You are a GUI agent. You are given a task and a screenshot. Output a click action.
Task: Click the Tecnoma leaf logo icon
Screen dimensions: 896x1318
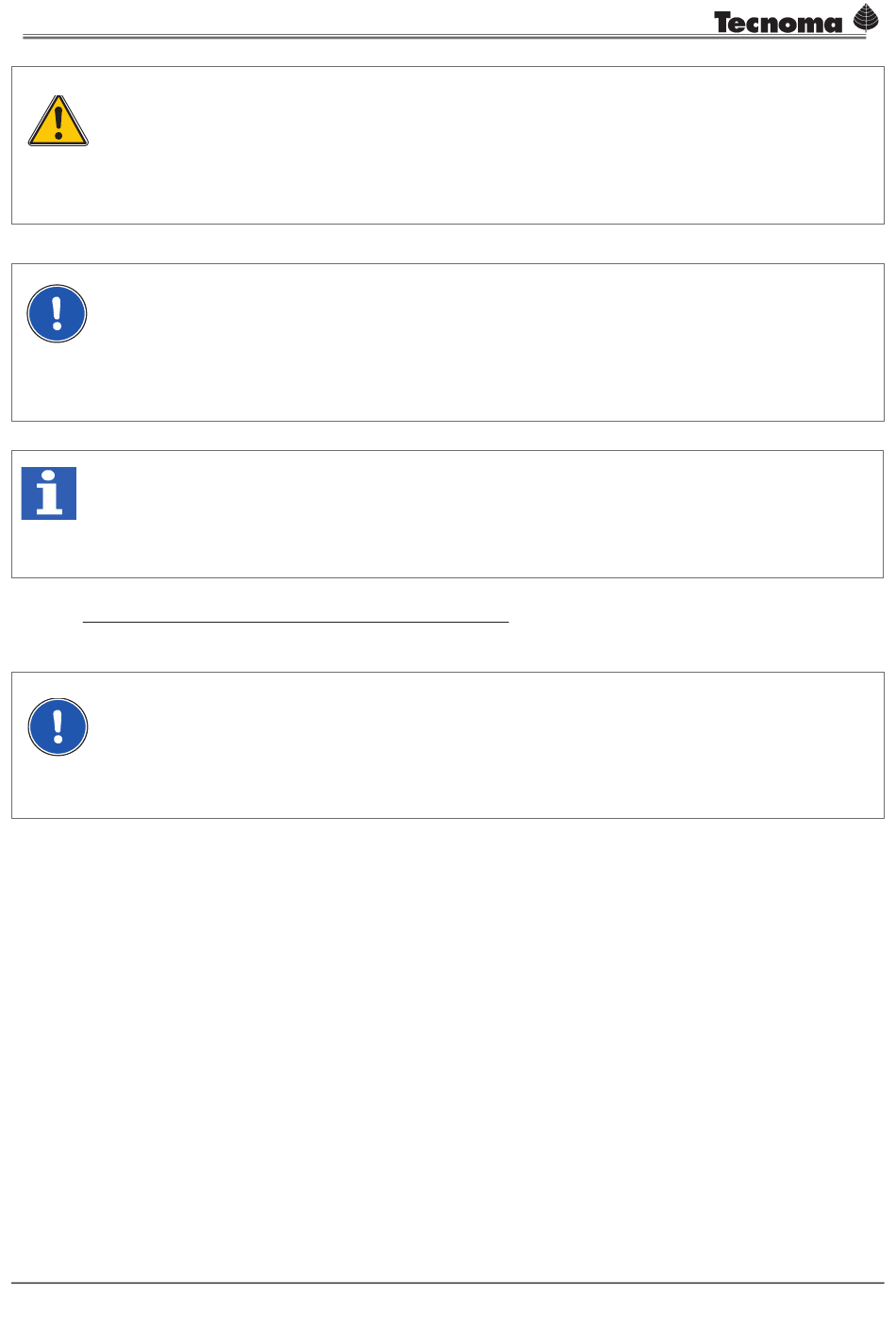point(866,19)
